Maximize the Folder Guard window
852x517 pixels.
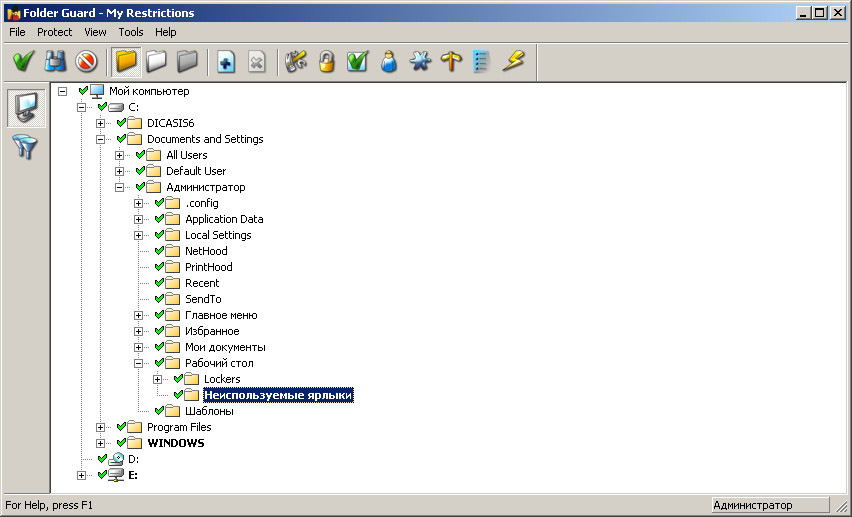[x=819, y=13]
